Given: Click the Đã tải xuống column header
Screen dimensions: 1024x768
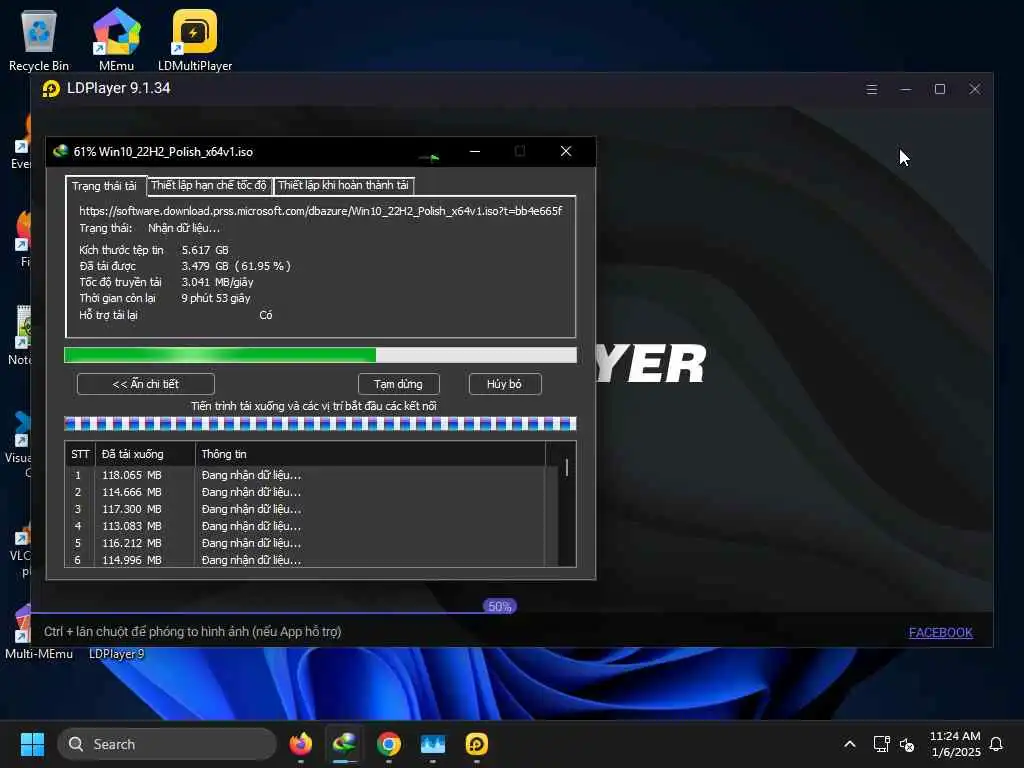Looking at the screenshot, I should (x=145, y=454).
